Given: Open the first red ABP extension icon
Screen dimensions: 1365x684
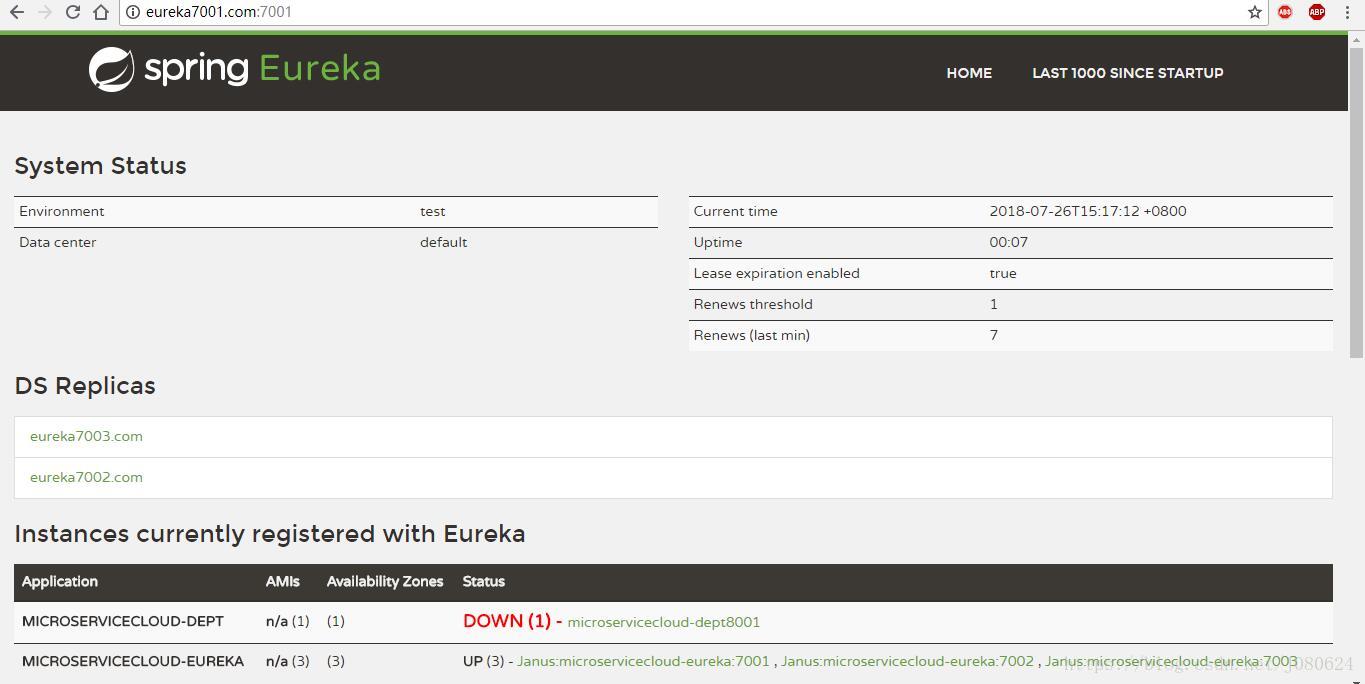Looking at the screenshot, I should [x=1285, y=12].
